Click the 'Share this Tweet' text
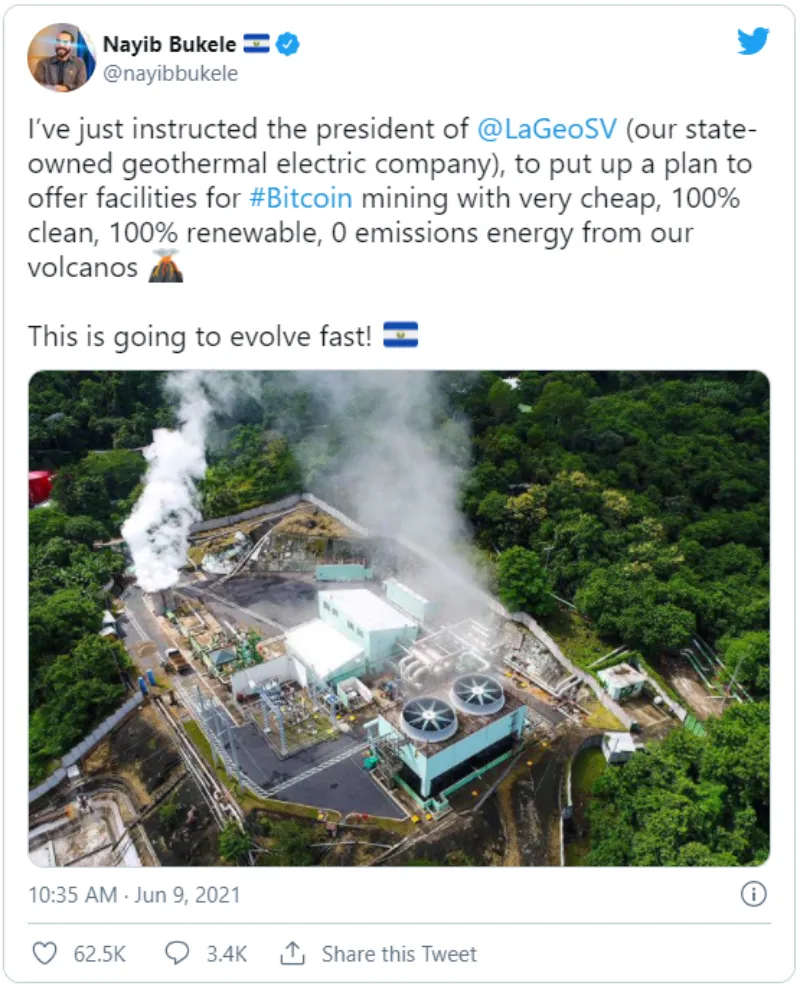 pos(399,953)
